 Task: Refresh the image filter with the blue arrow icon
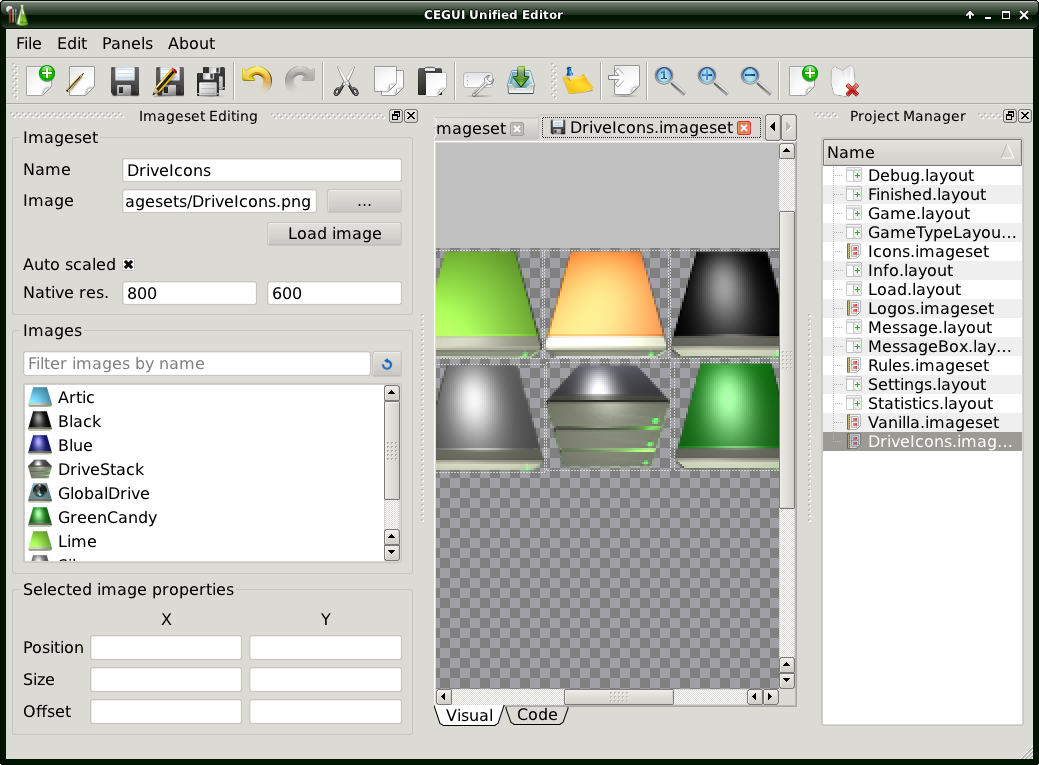coord(386,364)
